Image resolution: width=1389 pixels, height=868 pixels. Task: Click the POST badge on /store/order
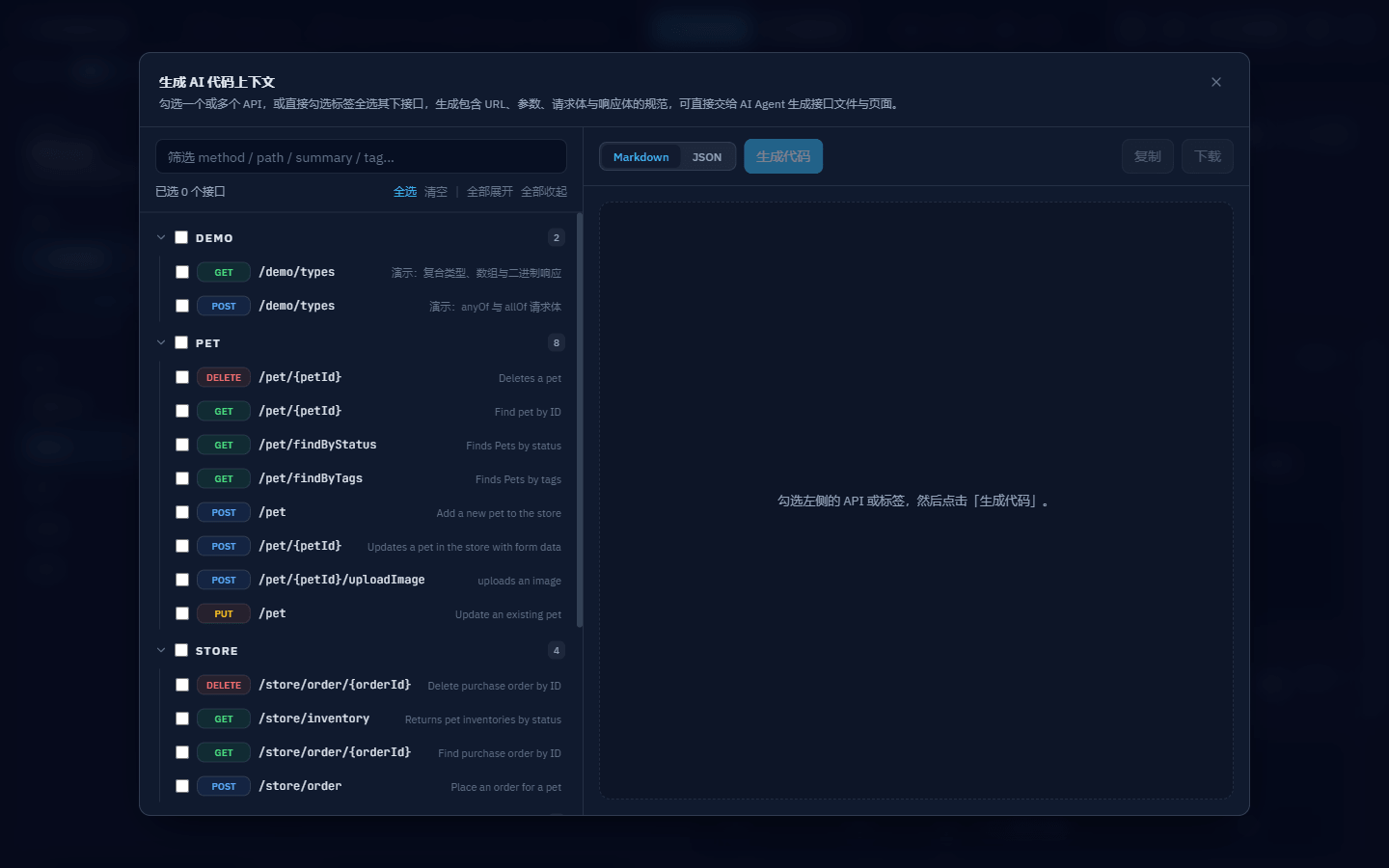(224, 786)
